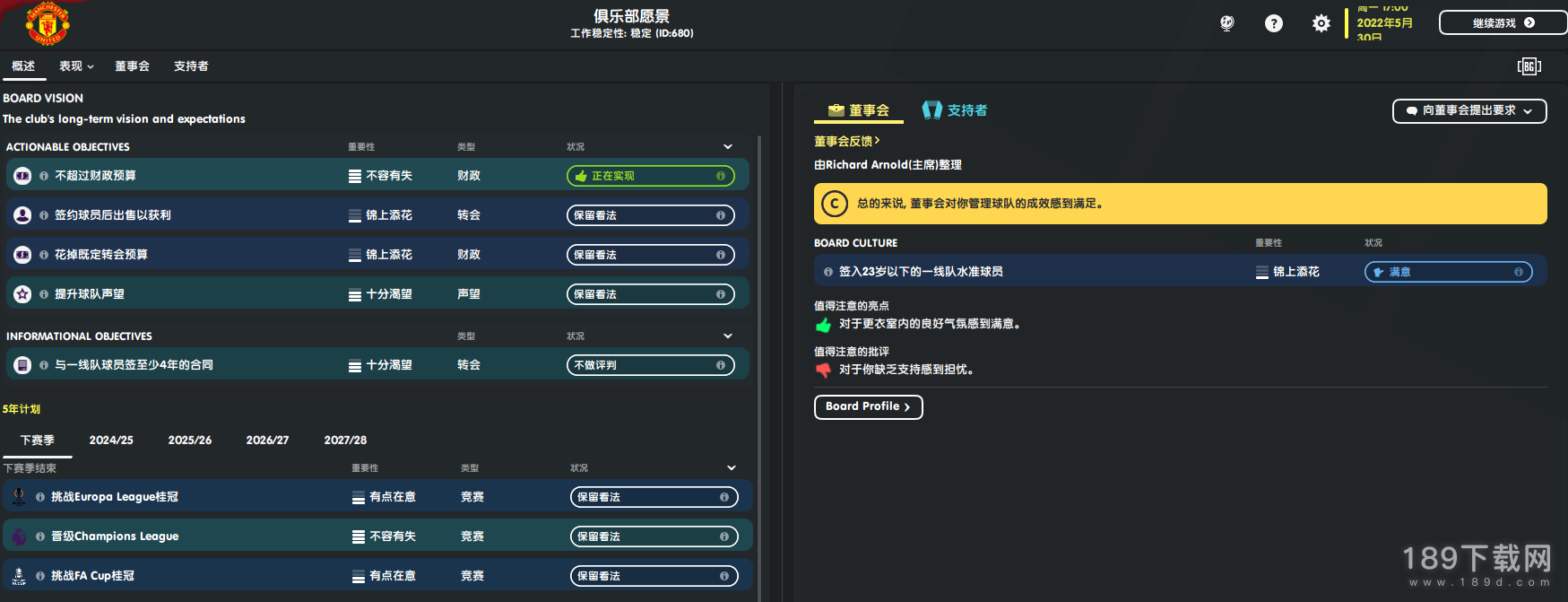Switch to the 董事会 top tab

pyautogui.click(x=132, y=66)
